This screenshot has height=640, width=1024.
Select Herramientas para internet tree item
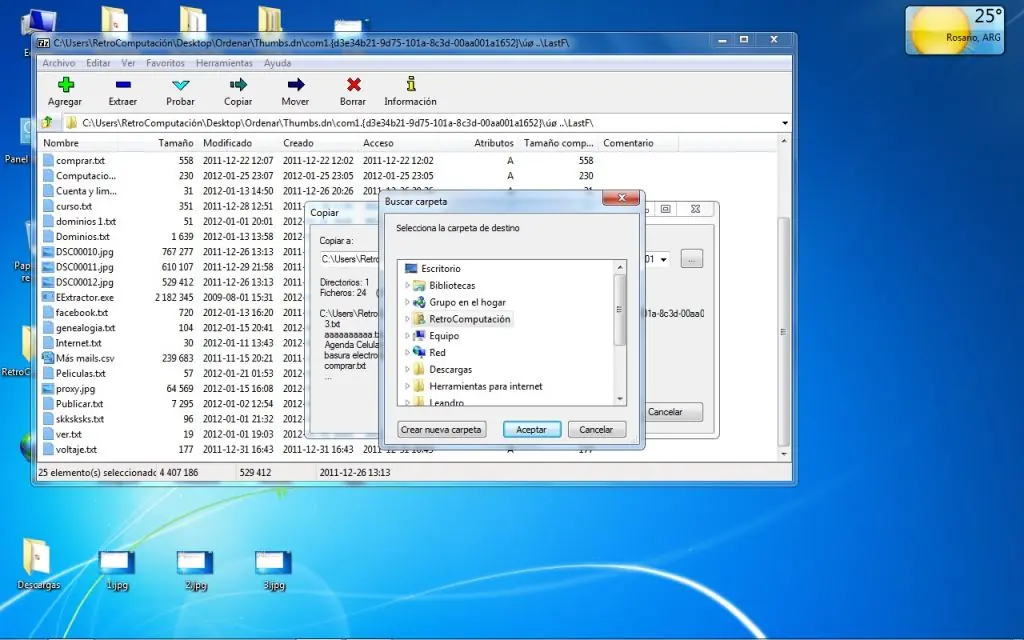486,387
